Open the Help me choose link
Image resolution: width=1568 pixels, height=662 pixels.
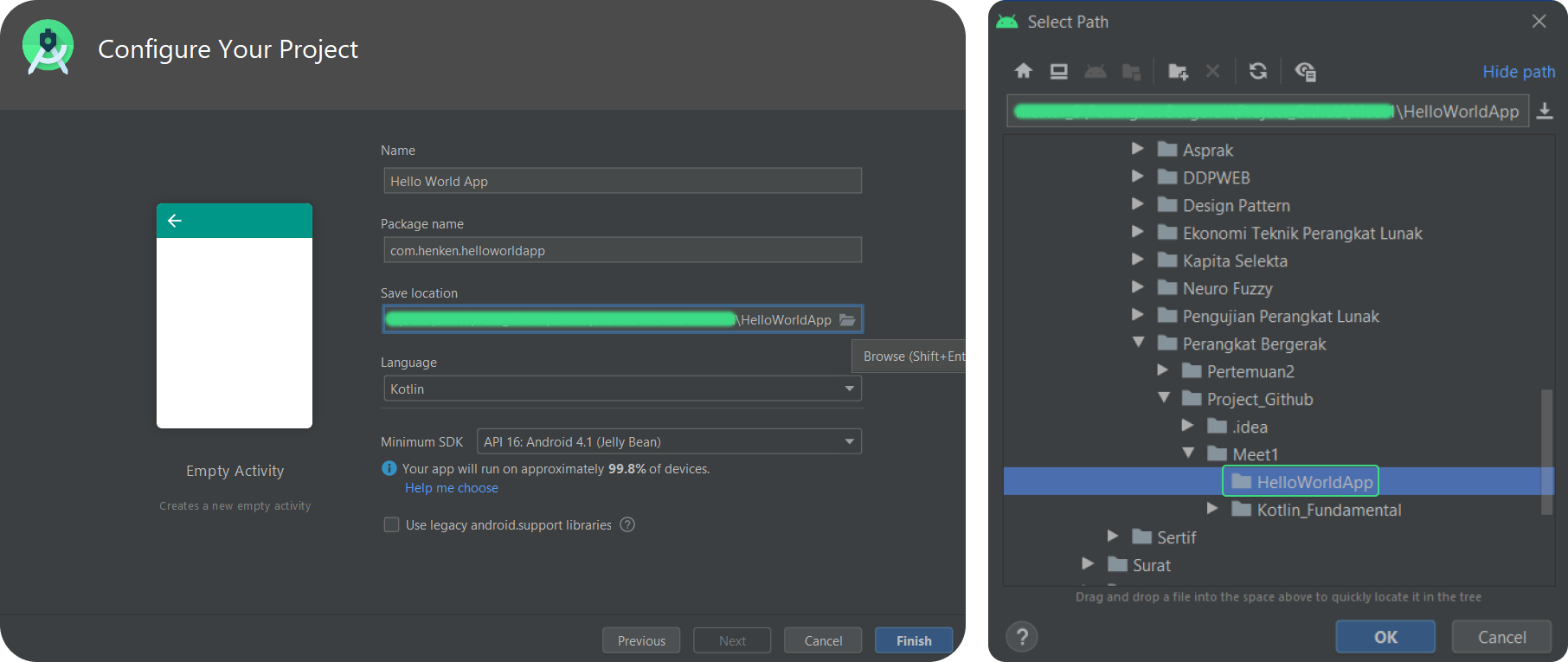coord(452,488)
